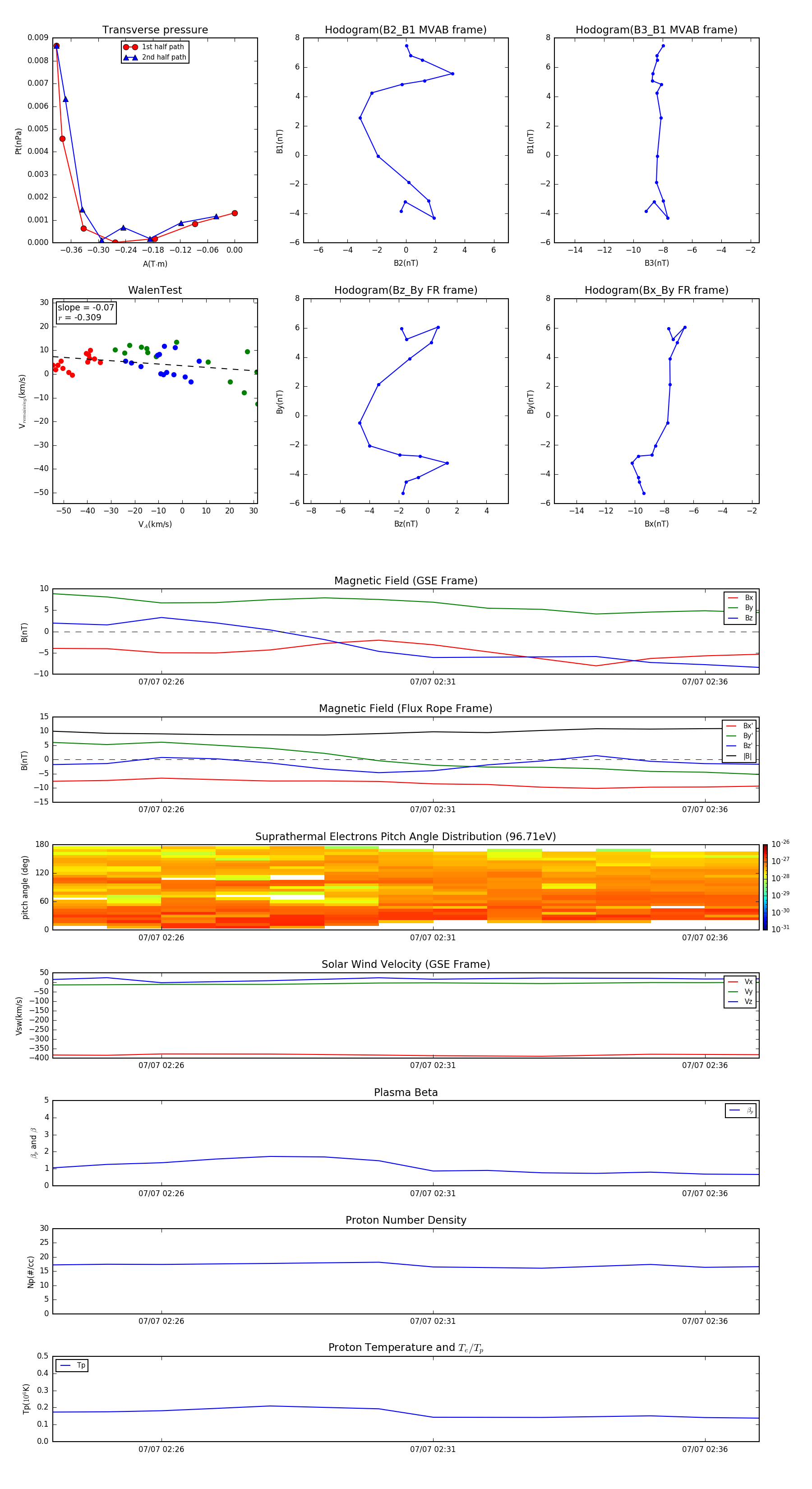Click the "Transverse pressure" plot title
This screenshot has width=812, height=1489.
click(x=155, y=29)
